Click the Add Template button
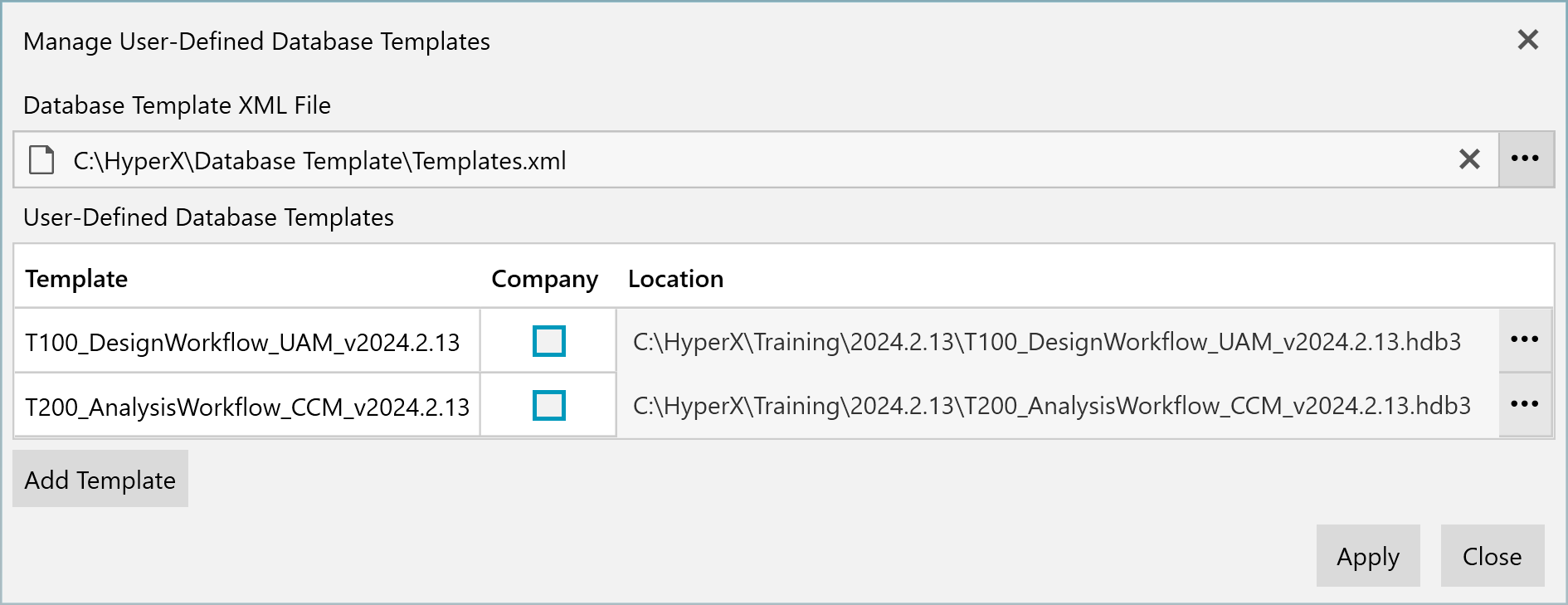1568x605 pixels. 100,479
